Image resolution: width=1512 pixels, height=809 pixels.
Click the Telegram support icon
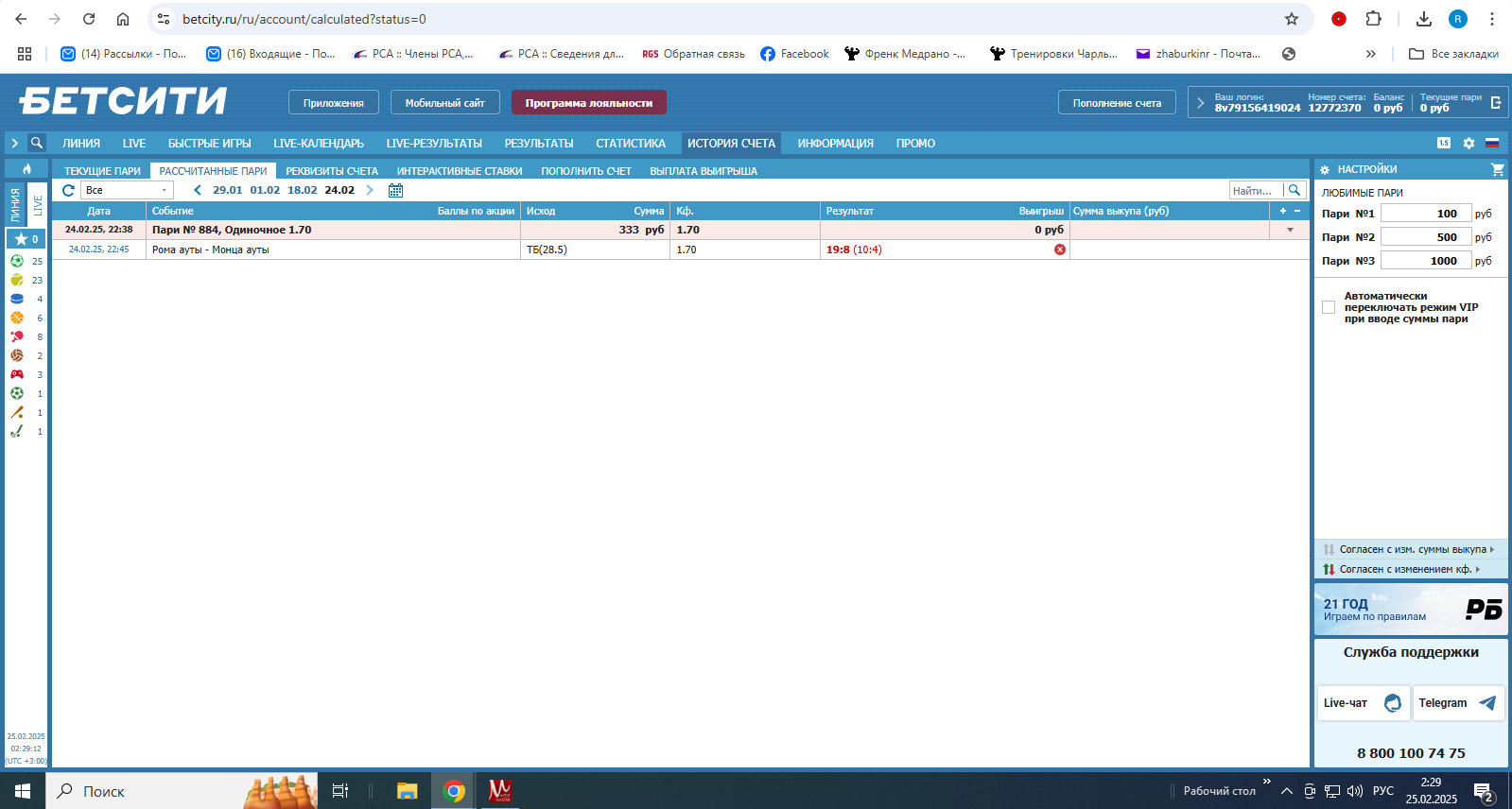click(x=1486, y=703)
